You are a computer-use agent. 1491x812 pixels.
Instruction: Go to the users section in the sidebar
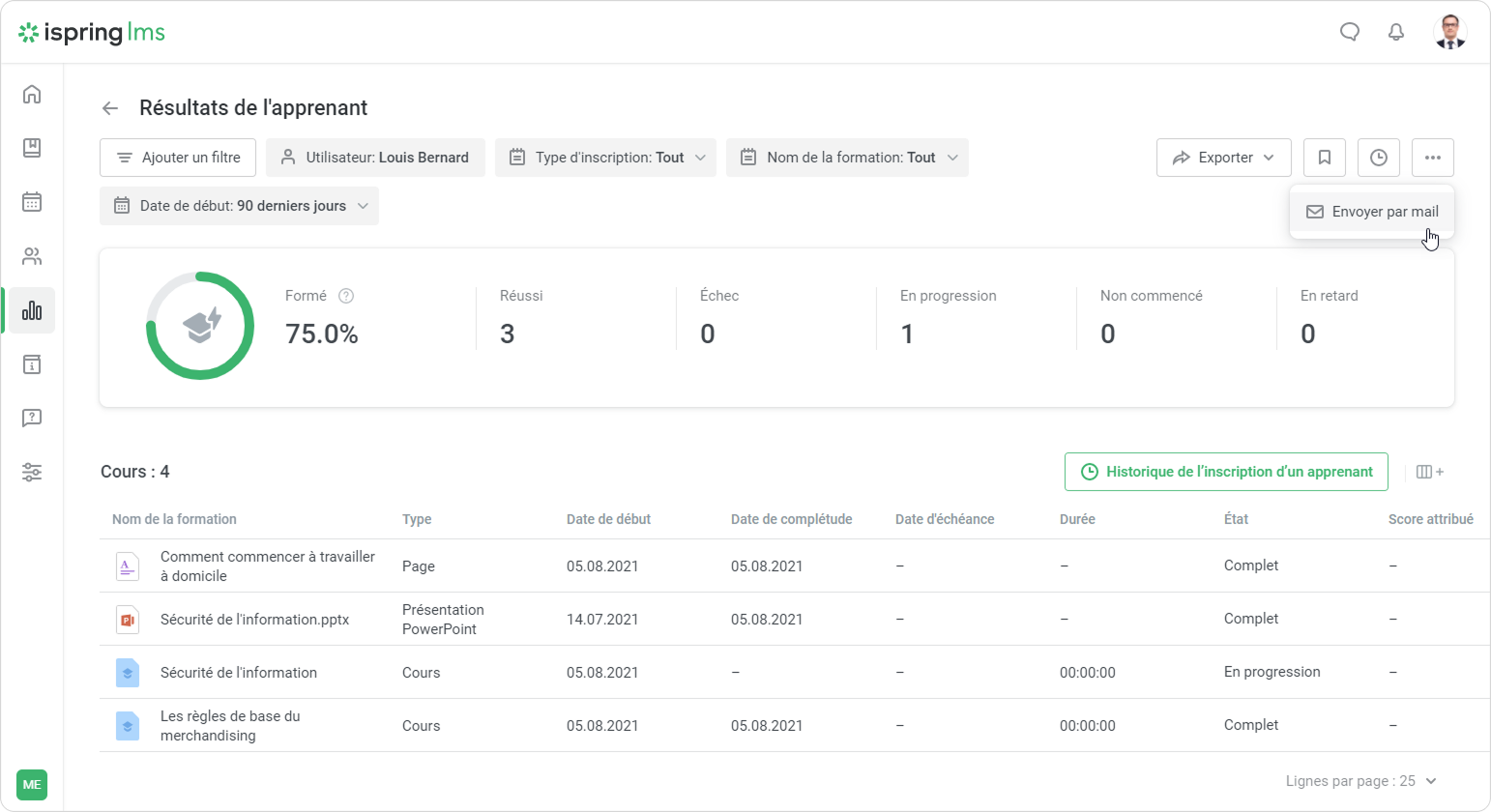tap(32, 256)
